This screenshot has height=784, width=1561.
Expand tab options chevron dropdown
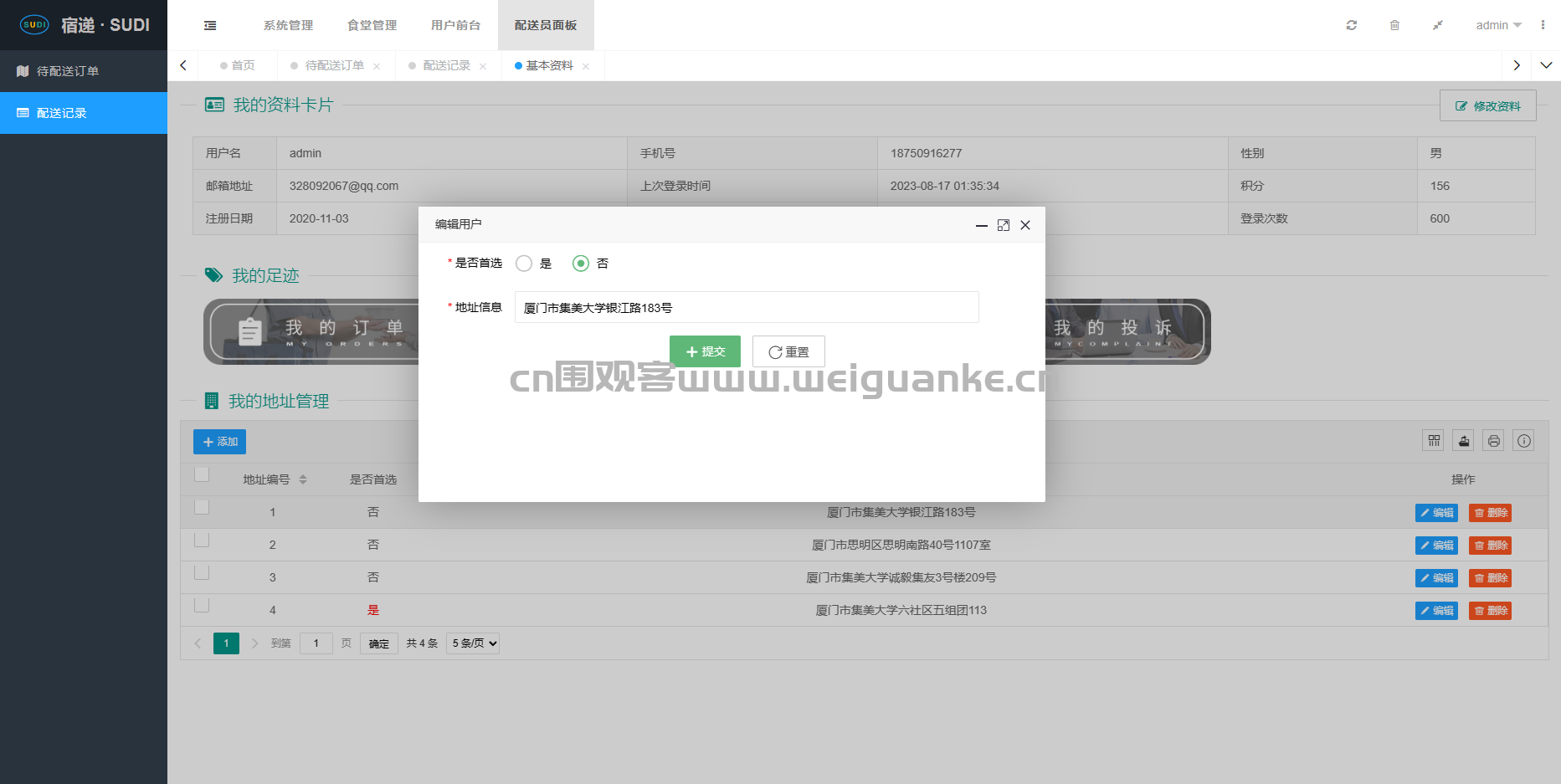click(1546, 65)
